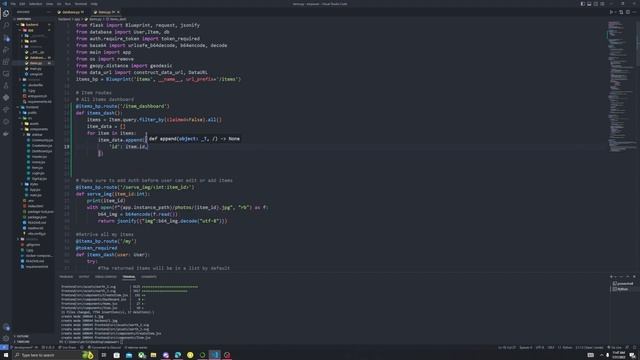Click the Python language mode in status bar
Screen dimensions: 640x360
(x=566, y=347)
